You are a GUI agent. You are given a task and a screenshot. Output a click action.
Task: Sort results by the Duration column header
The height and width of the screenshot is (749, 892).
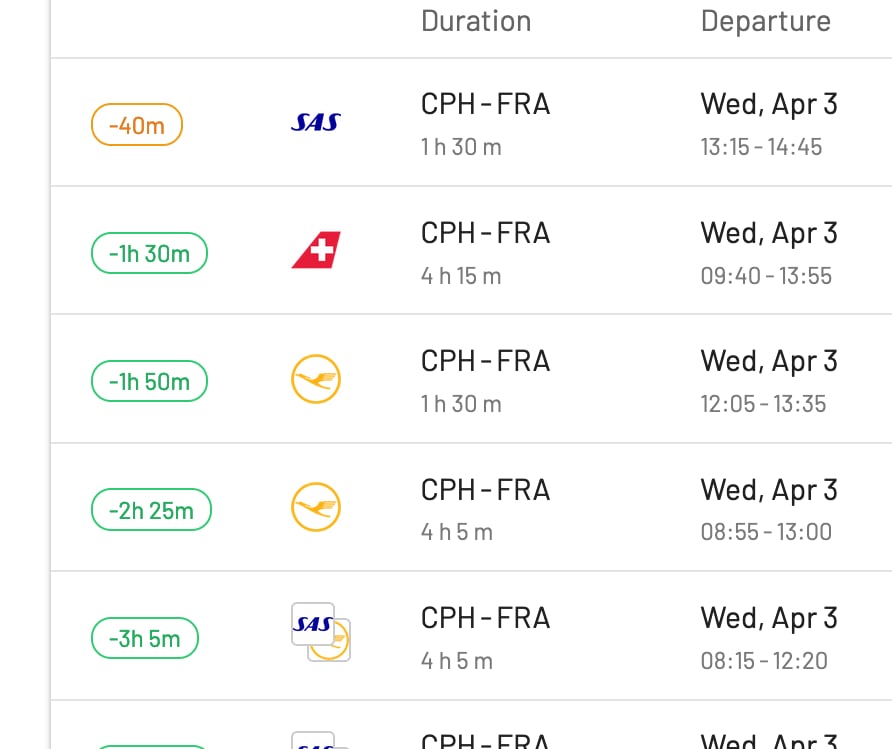click(x=476, y=20)
